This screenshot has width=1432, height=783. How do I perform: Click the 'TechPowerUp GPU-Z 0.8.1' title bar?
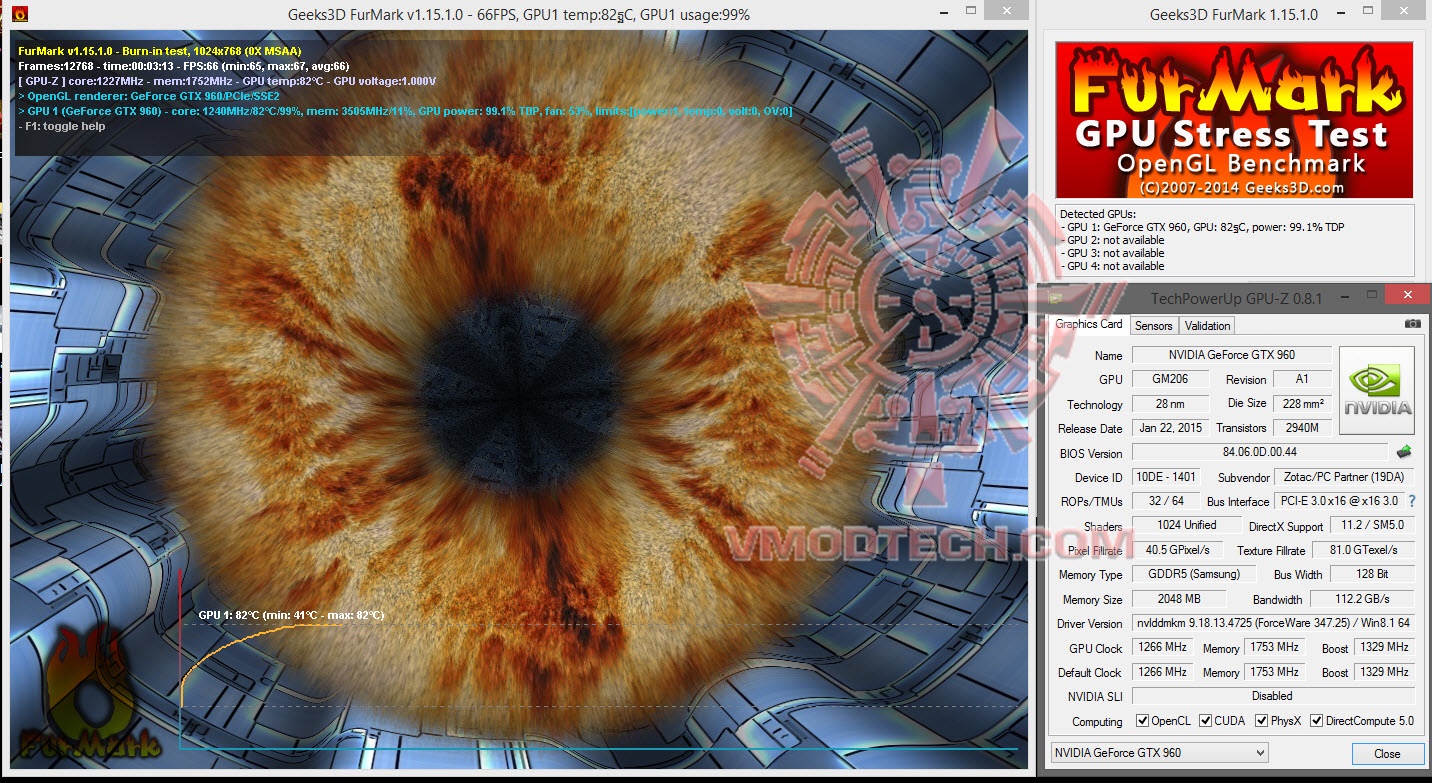click(1236, 298)
